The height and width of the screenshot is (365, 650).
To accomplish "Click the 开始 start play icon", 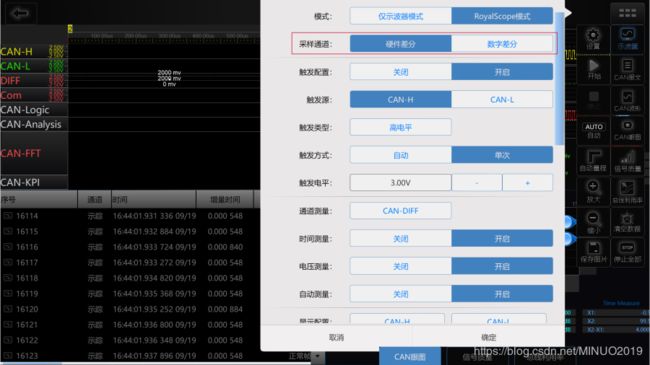I will click(593, 69).
